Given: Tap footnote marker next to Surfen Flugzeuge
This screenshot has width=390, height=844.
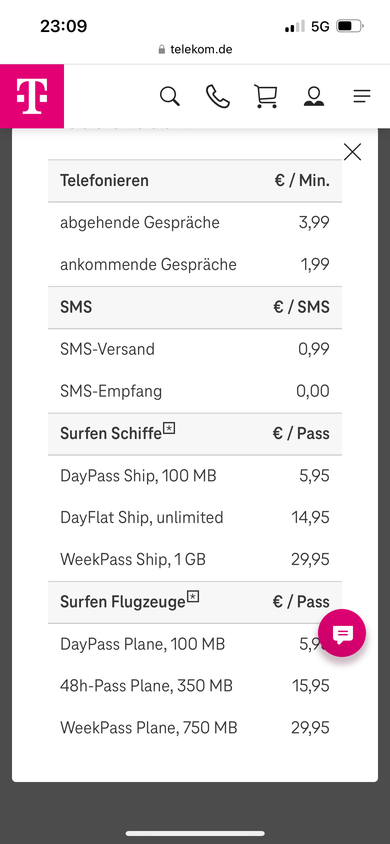Looking at the screenshot, I should (x=193, y=596).
